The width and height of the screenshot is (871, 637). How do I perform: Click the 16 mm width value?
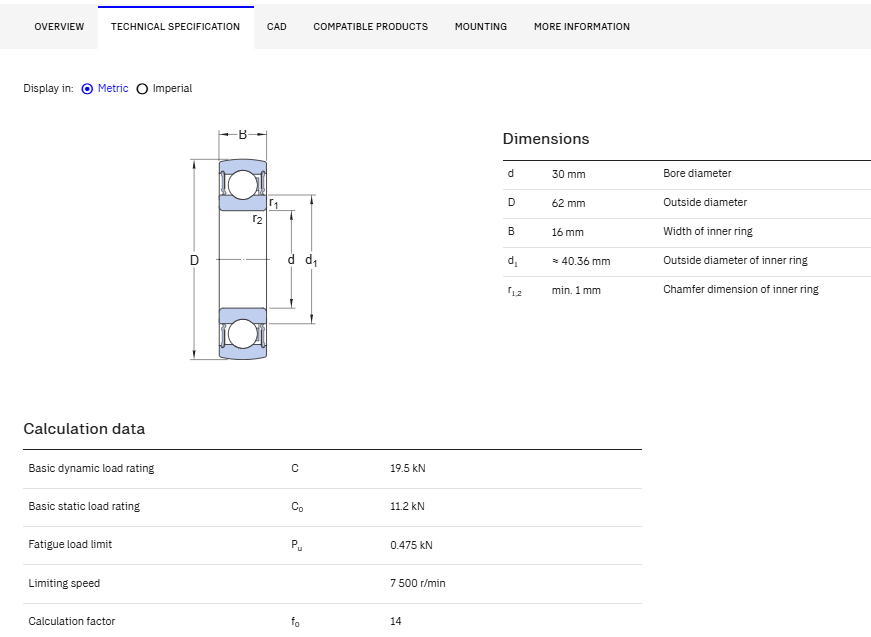pyautogui.click(x=568, y=232)
